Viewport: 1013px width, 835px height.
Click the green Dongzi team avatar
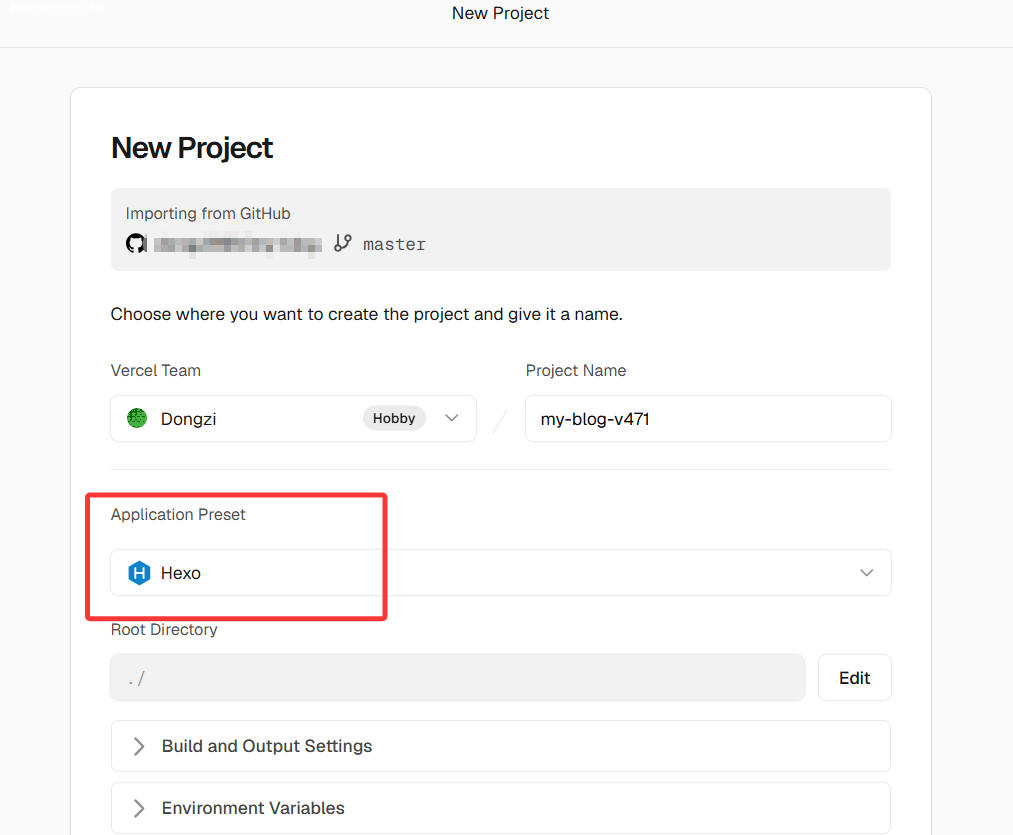coord(137,418)
